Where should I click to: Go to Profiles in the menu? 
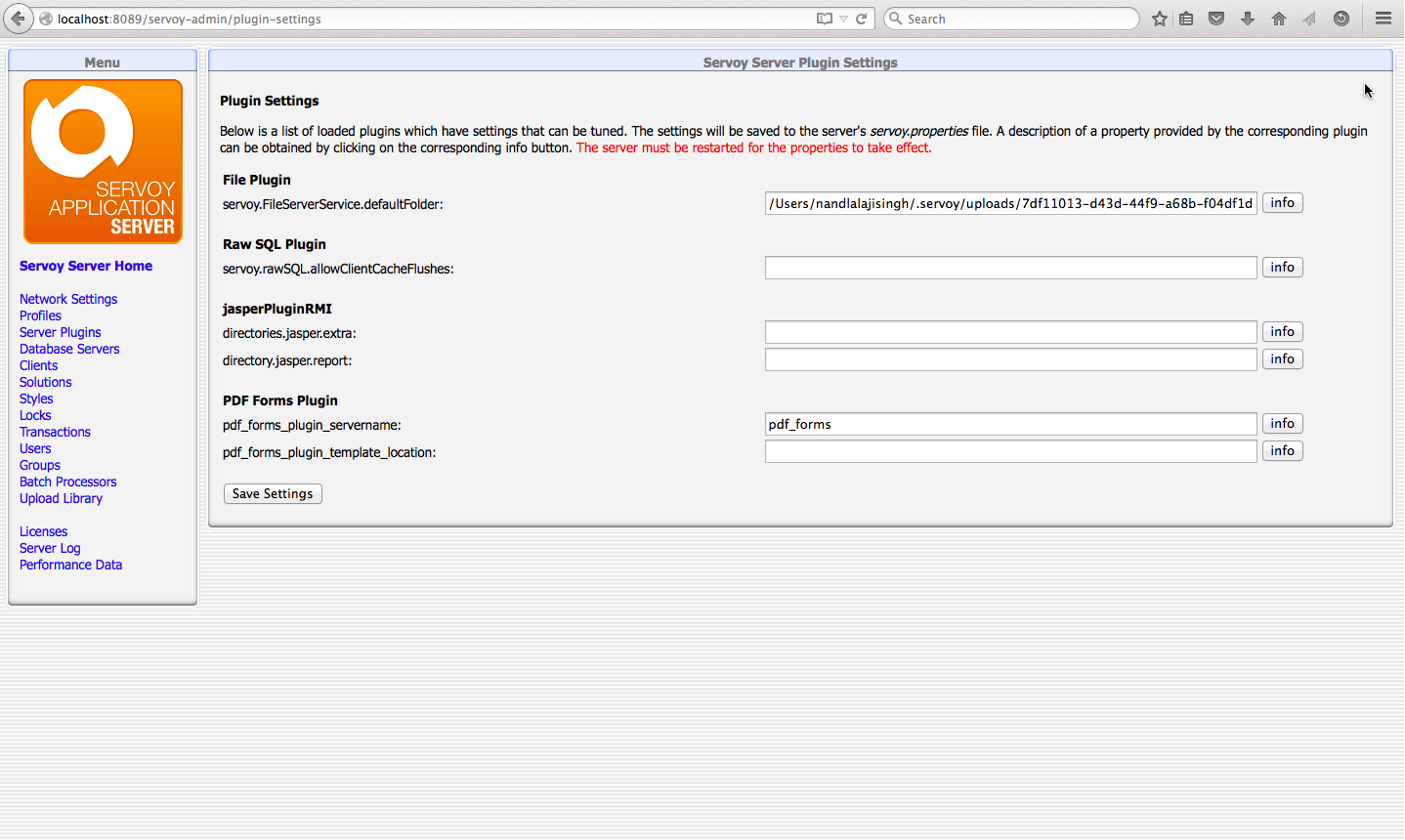40,315
